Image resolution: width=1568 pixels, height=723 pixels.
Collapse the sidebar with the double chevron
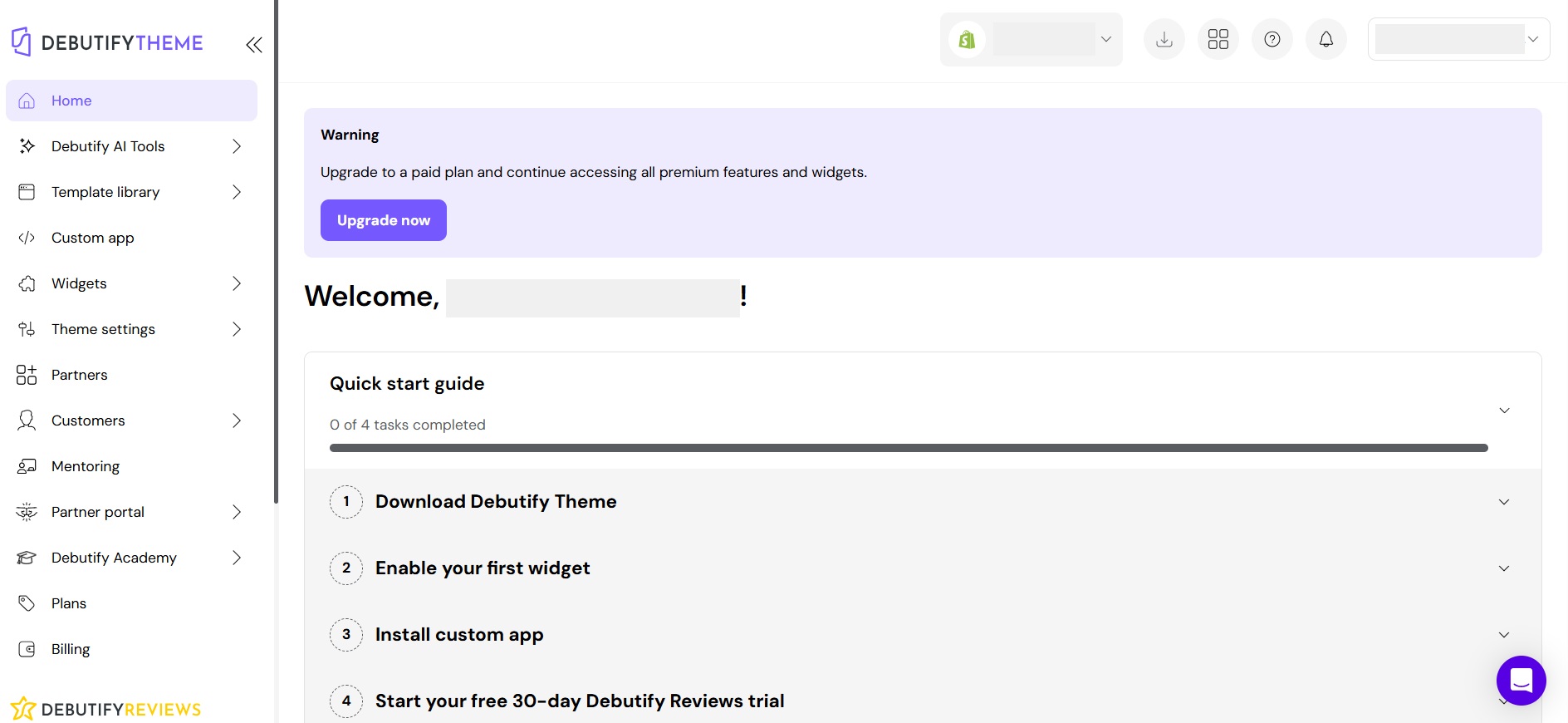tap(254, 45)
